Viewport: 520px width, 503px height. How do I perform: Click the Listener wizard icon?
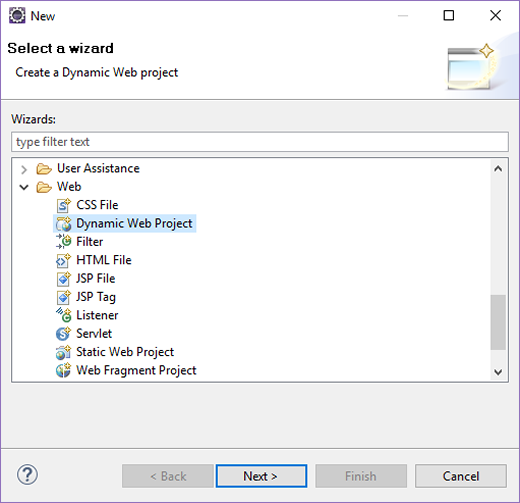click(x=63, y=315)
